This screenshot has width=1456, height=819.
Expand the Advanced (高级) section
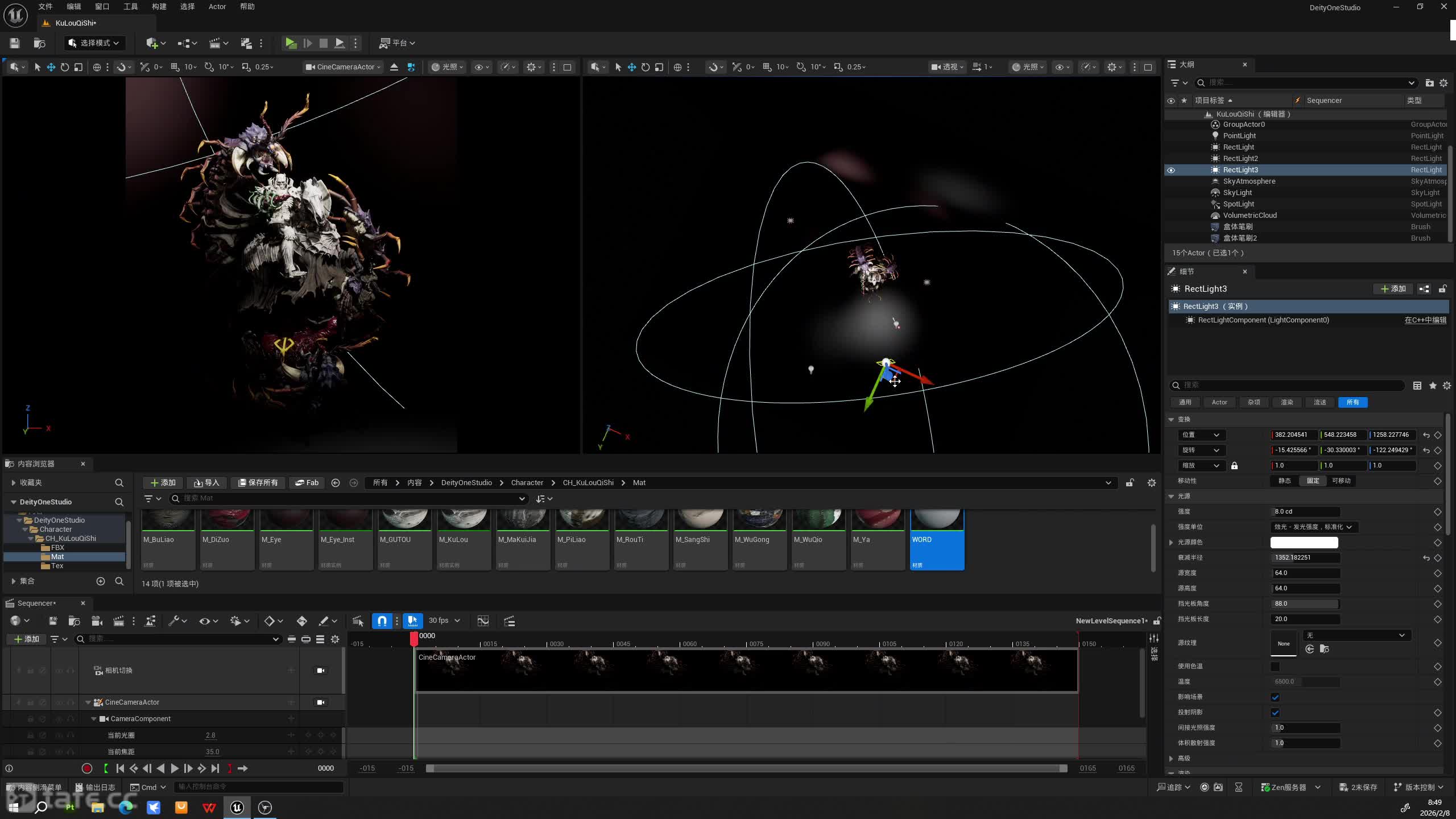coord(1171,759)
